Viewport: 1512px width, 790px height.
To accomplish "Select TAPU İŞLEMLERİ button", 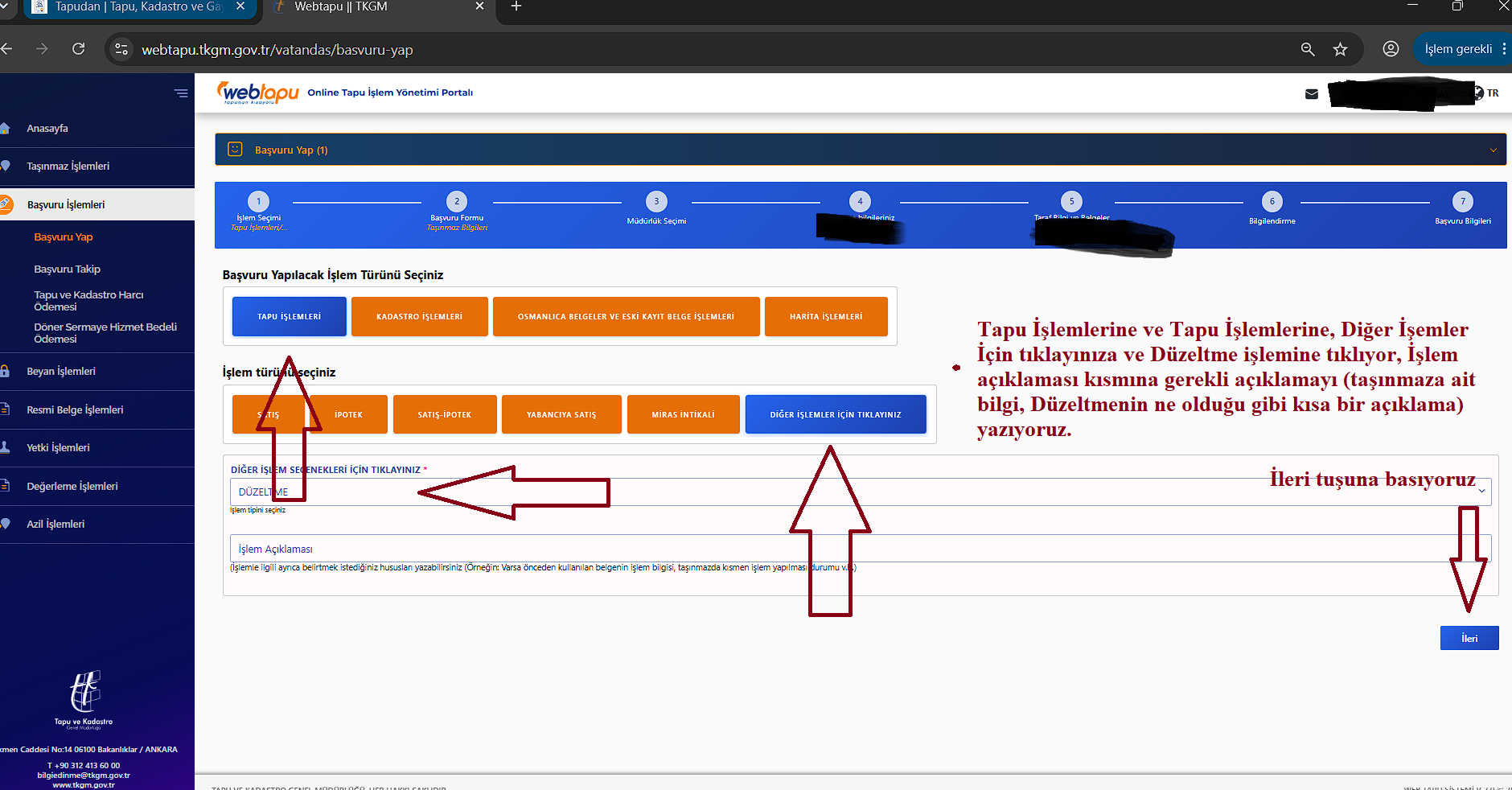I will [x=290, y=316].
